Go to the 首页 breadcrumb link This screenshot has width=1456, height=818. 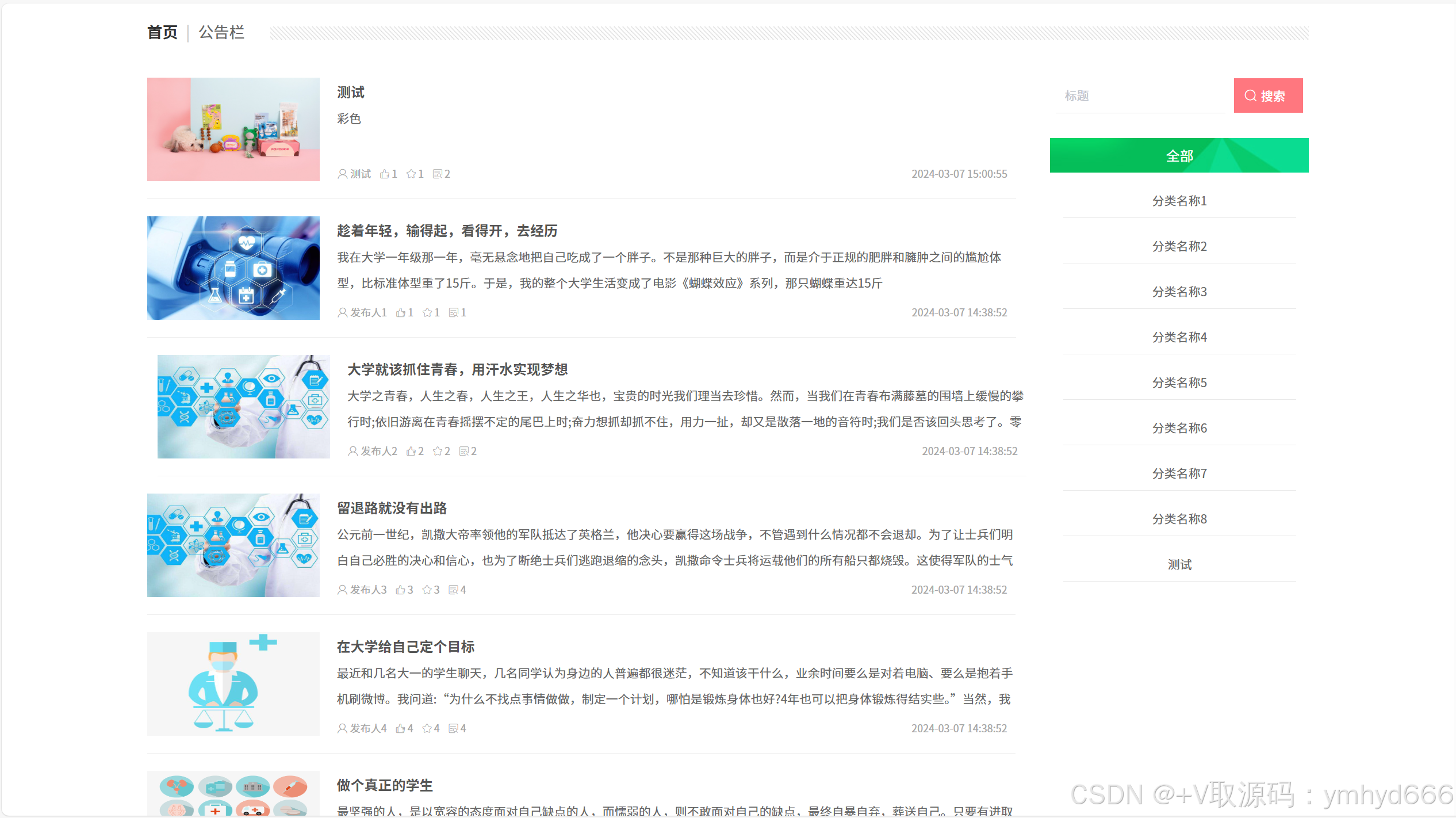click(162, 32)
